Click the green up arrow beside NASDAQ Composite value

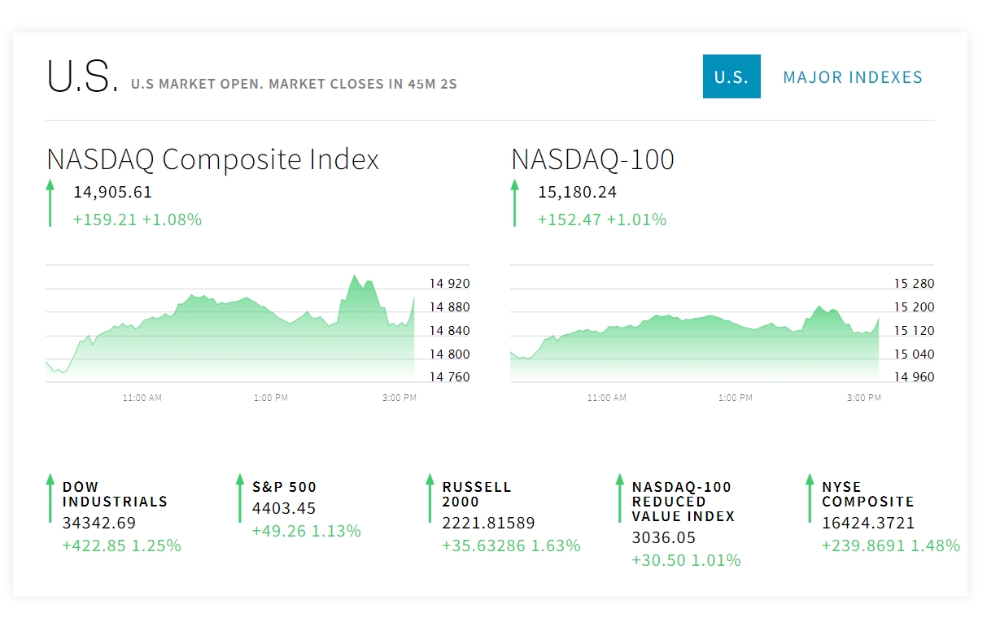point(50,203)
